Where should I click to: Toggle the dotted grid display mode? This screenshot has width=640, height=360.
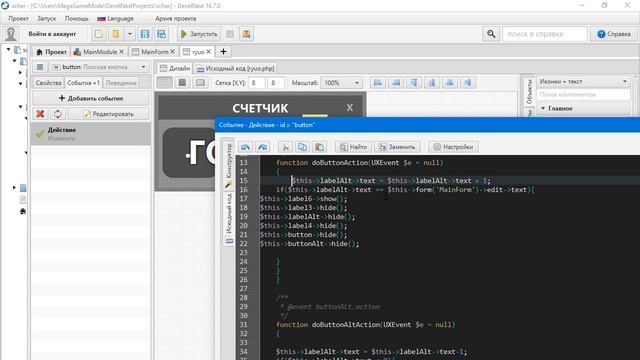point(164,83)
